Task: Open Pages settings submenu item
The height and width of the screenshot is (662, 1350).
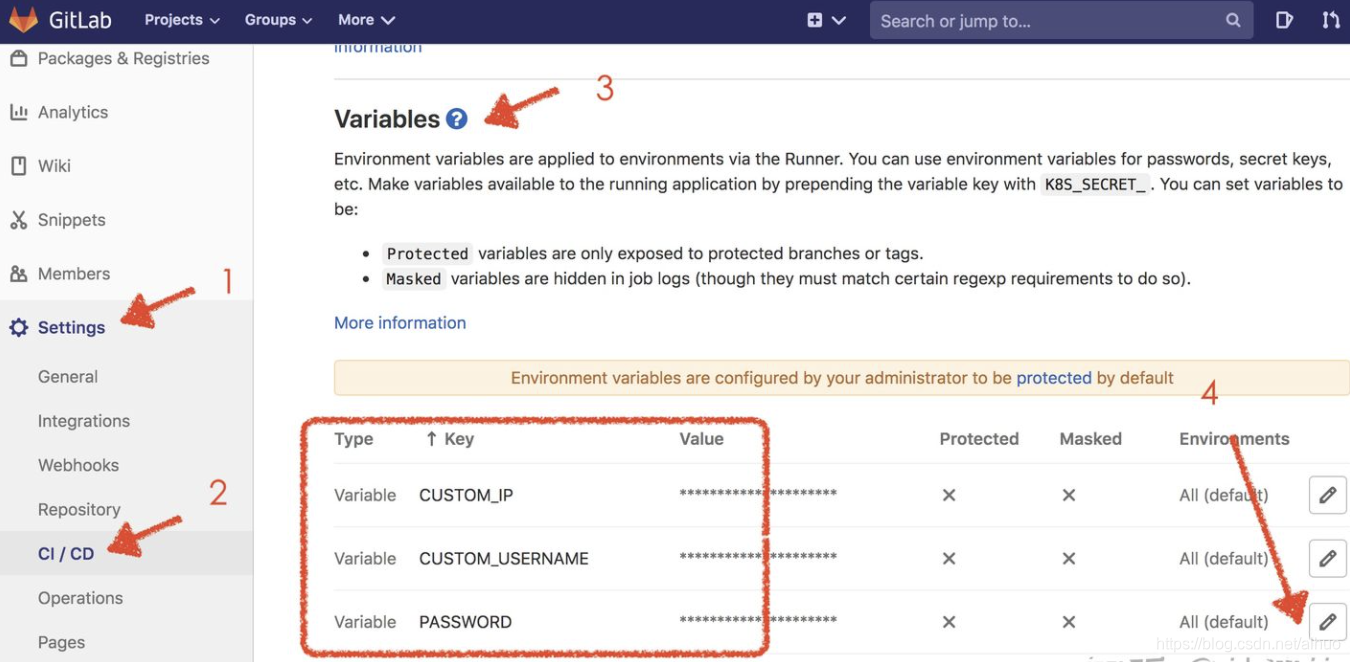Action: [61, 642]
